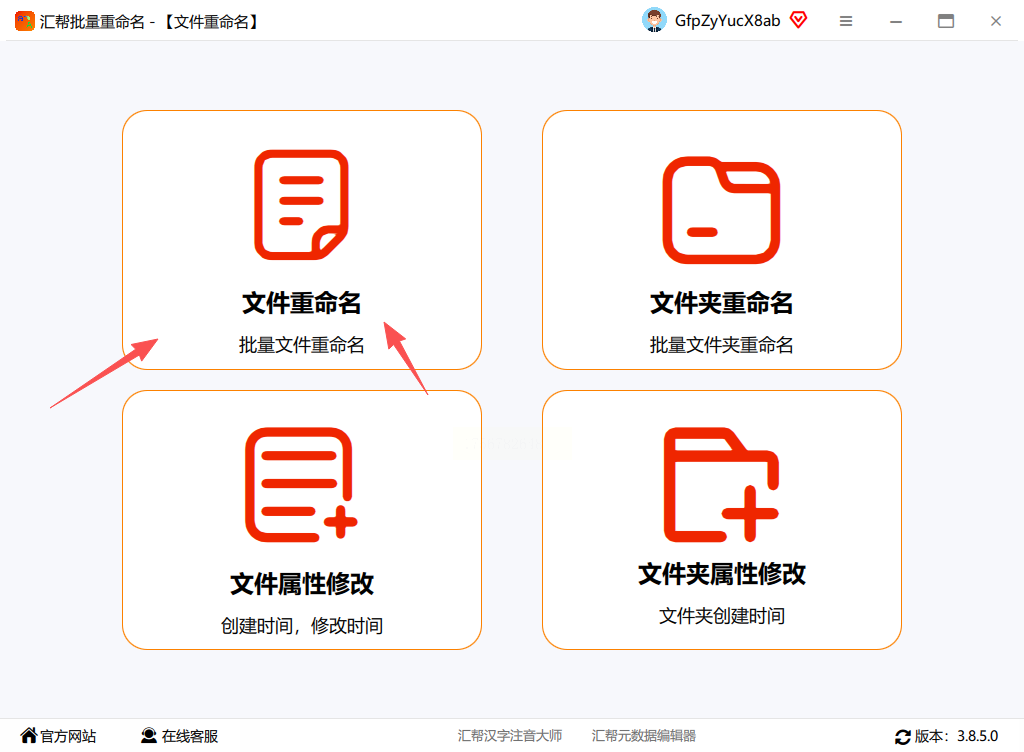The image size is (1024, 752).
Task: Click the 批量文件夹重命名 subtitle text
Action: click(721, 345)
